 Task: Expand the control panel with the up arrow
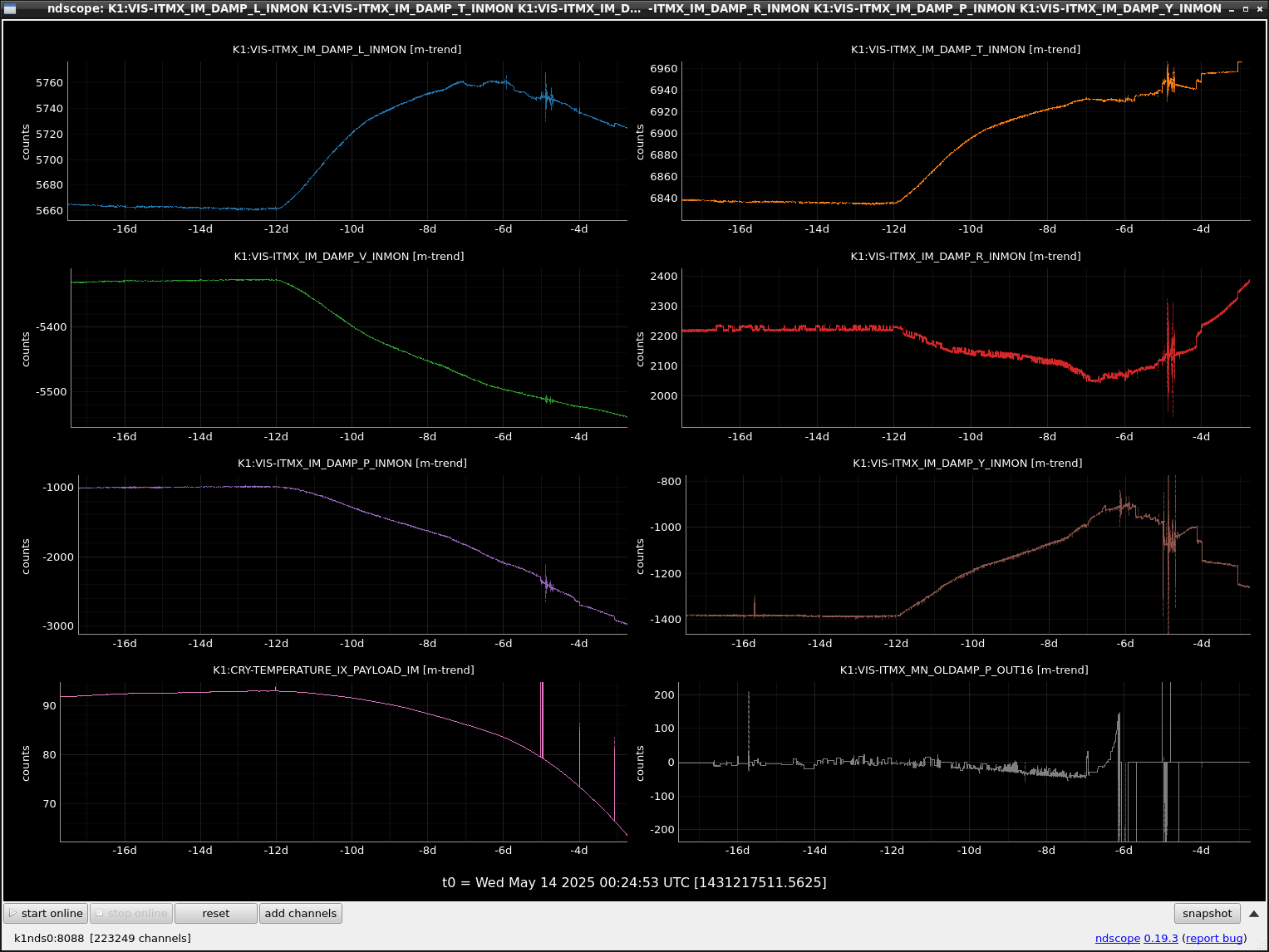(x=1254, y=913)
